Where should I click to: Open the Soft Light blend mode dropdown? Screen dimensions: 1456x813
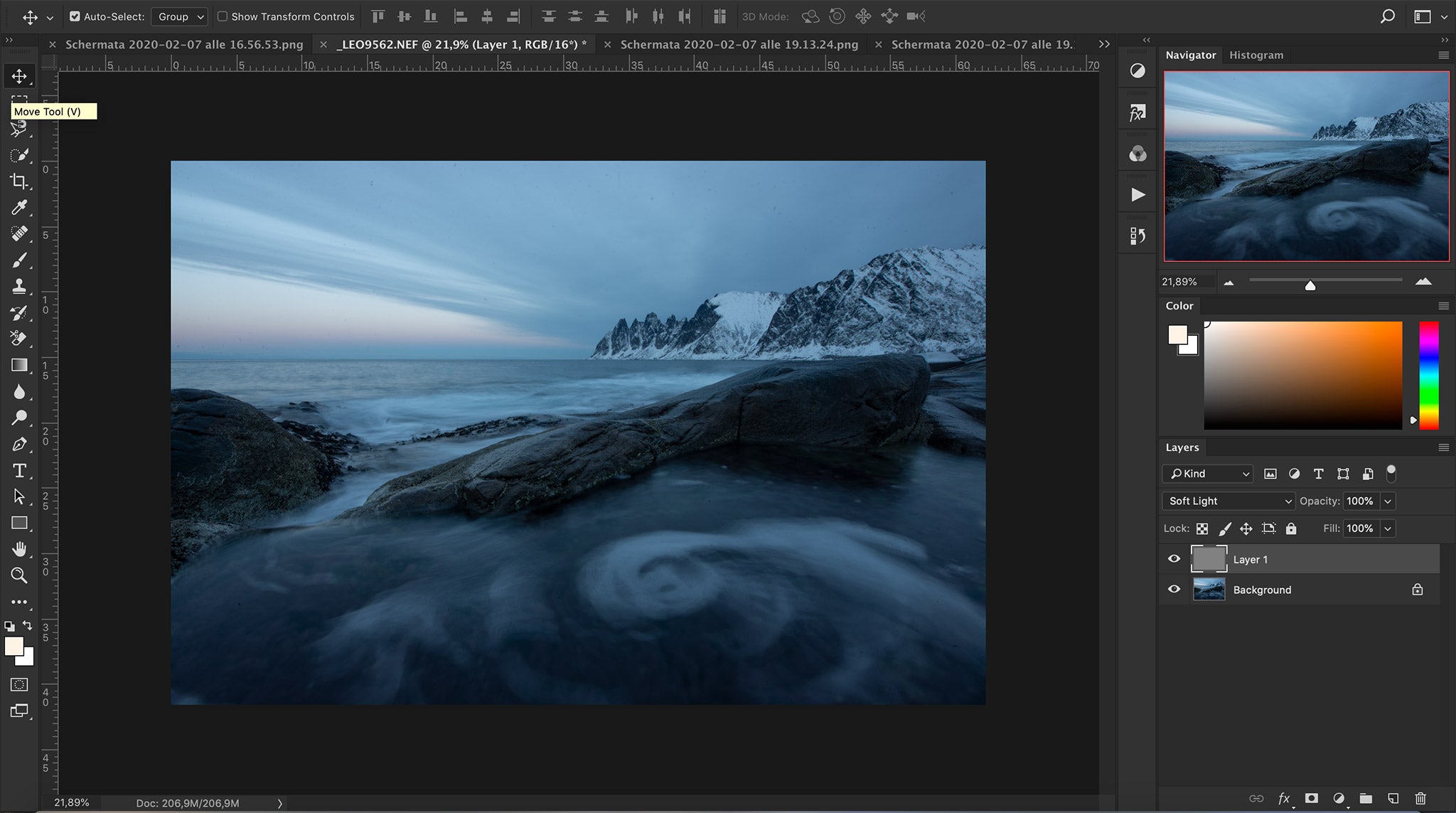pyautogui.click(x=1227, y=501)
